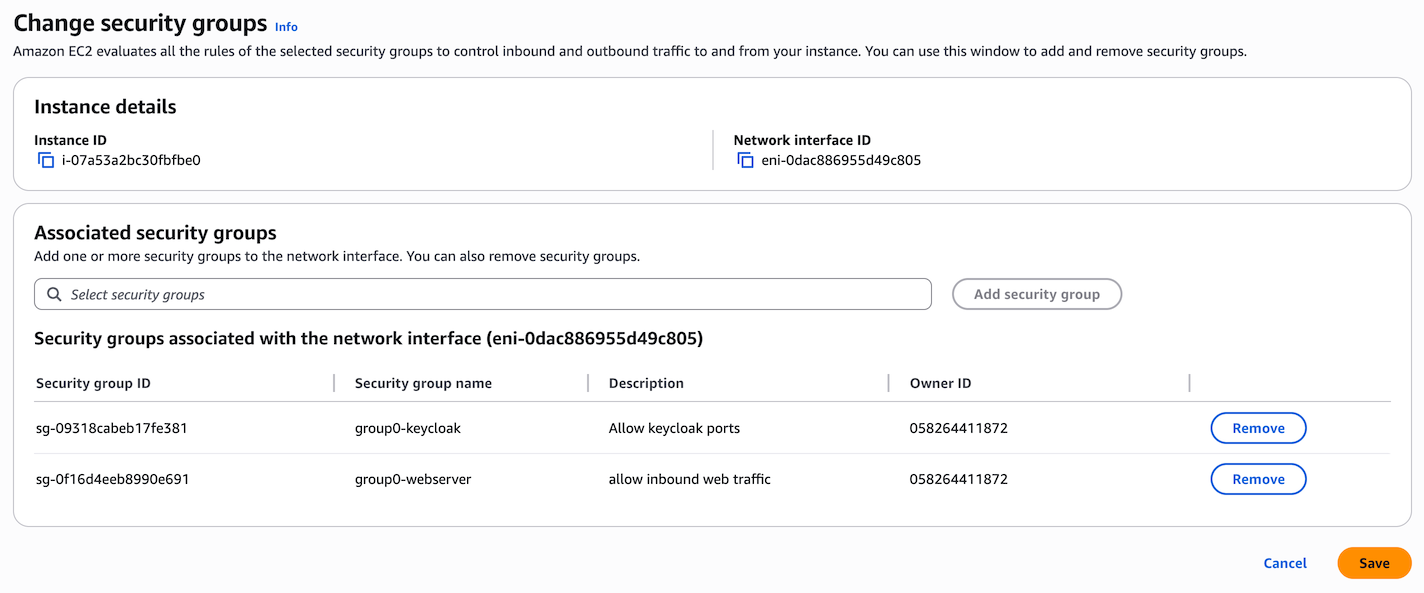Click the instance ID value i-07a53a2bc30fbfbe0

click(x=131, y=160)
